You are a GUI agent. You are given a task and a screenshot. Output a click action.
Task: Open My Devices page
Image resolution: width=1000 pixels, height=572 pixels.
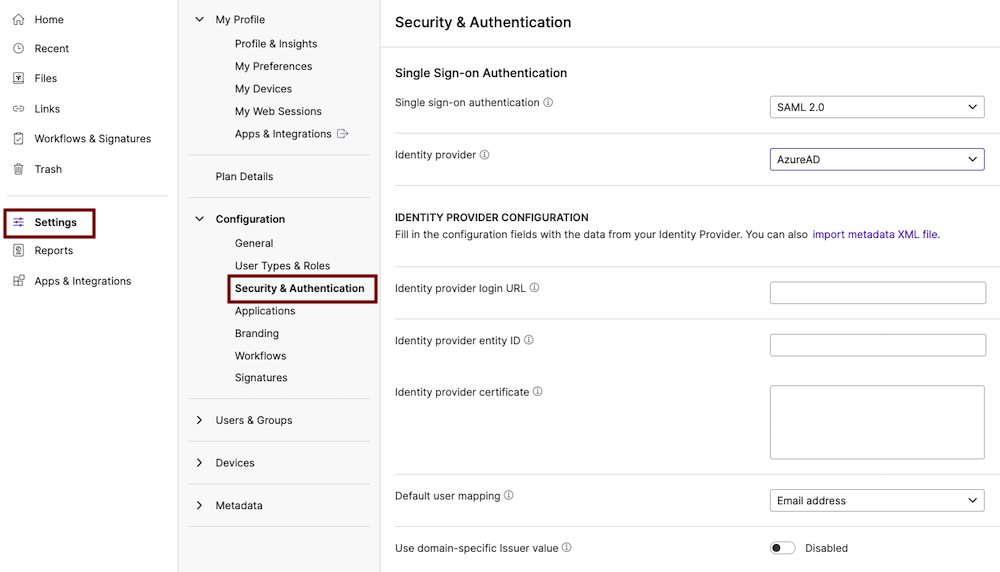[x=263, y=89]
